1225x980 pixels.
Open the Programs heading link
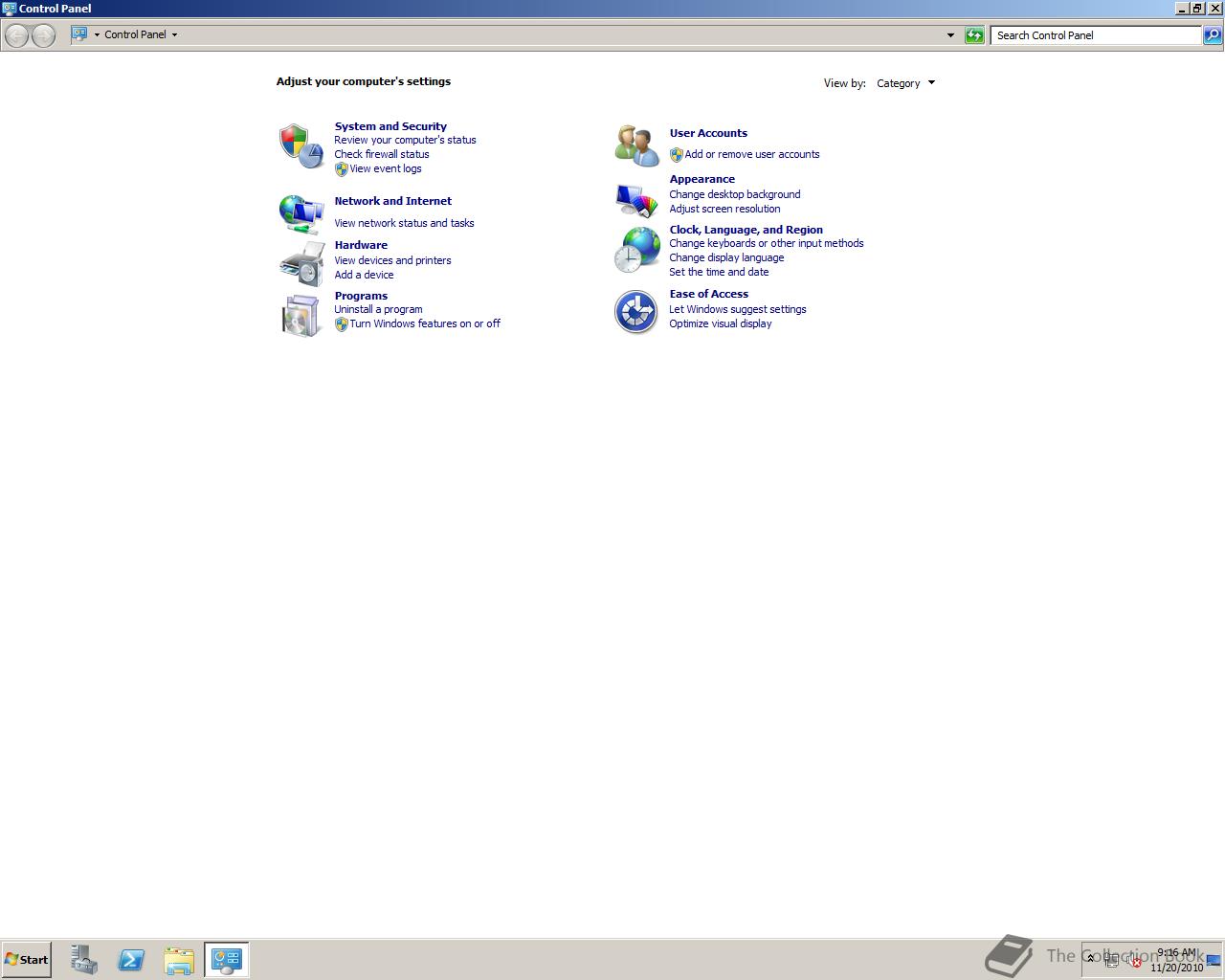[361, 296]
